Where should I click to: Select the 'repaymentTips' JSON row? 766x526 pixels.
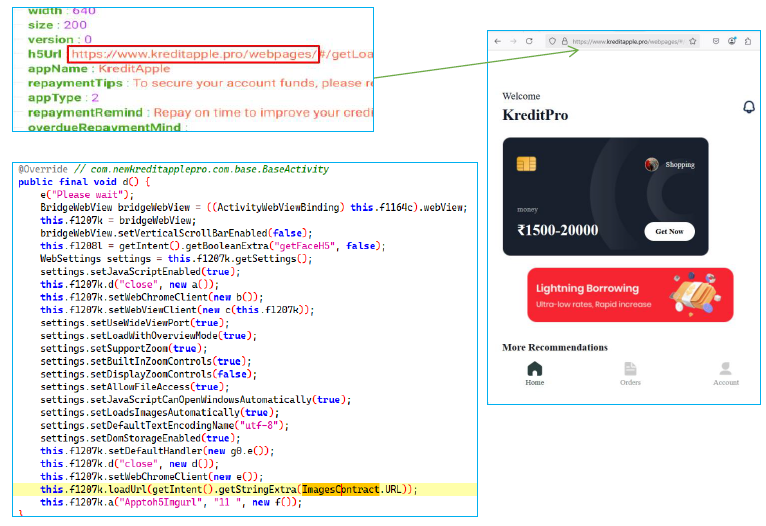tap(200, 84)
